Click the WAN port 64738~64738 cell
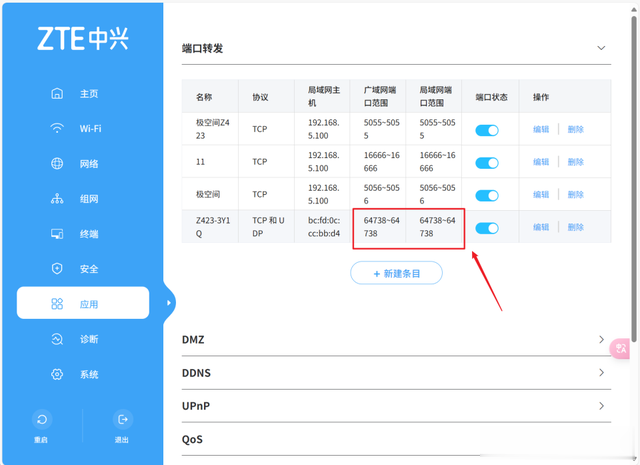The height and width of the screenshot is (465, 640). [378, 227]
